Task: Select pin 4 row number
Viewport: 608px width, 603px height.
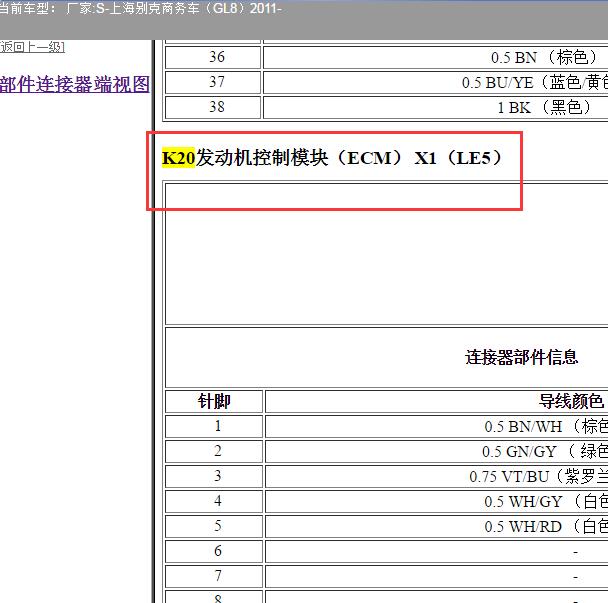Action: point(214,501)
